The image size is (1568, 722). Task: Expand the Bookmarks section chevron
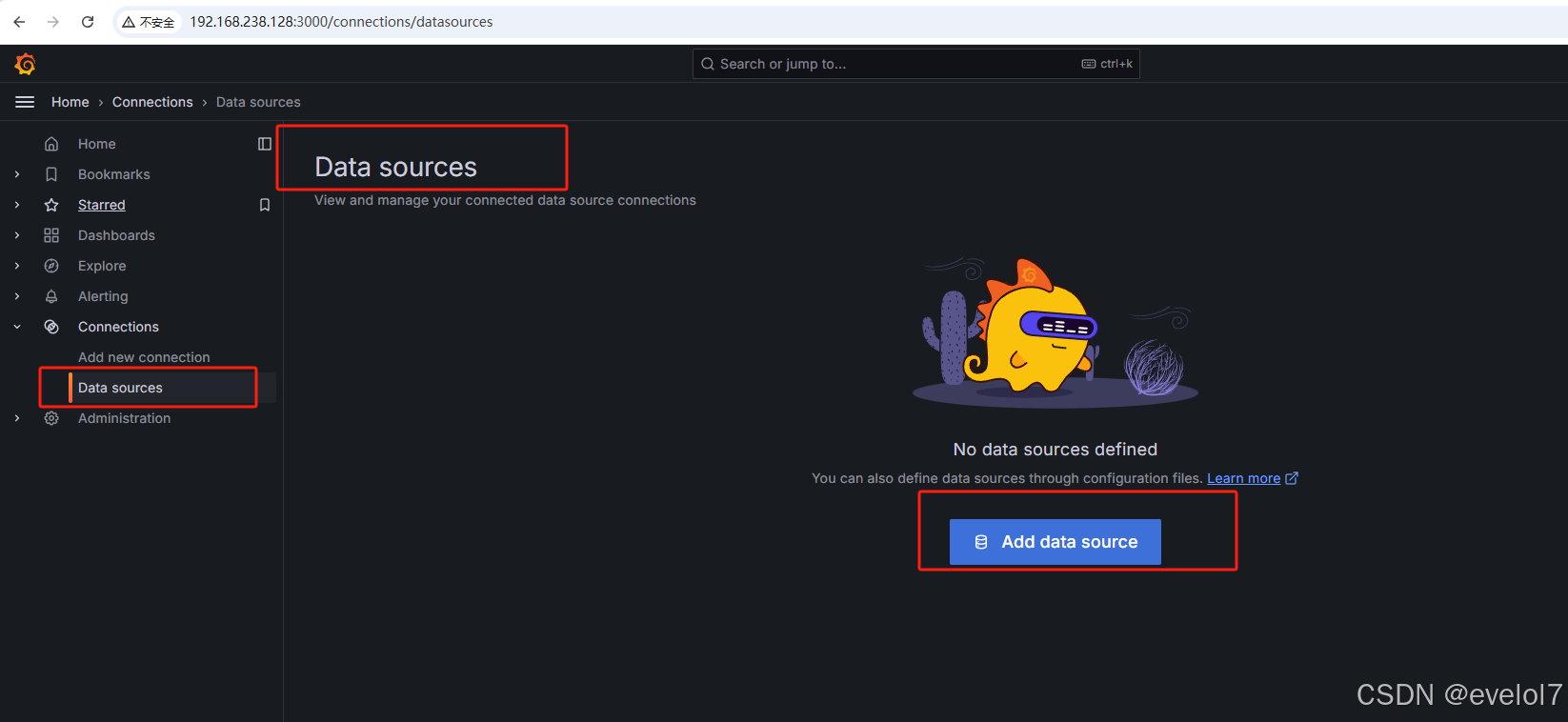[17, 174]
